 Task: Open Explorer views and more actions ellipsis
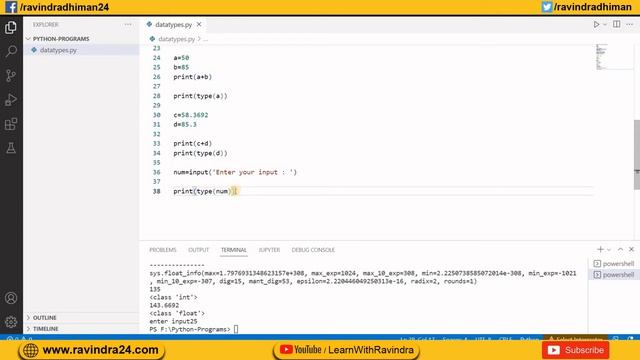click(x=128, y=24)
